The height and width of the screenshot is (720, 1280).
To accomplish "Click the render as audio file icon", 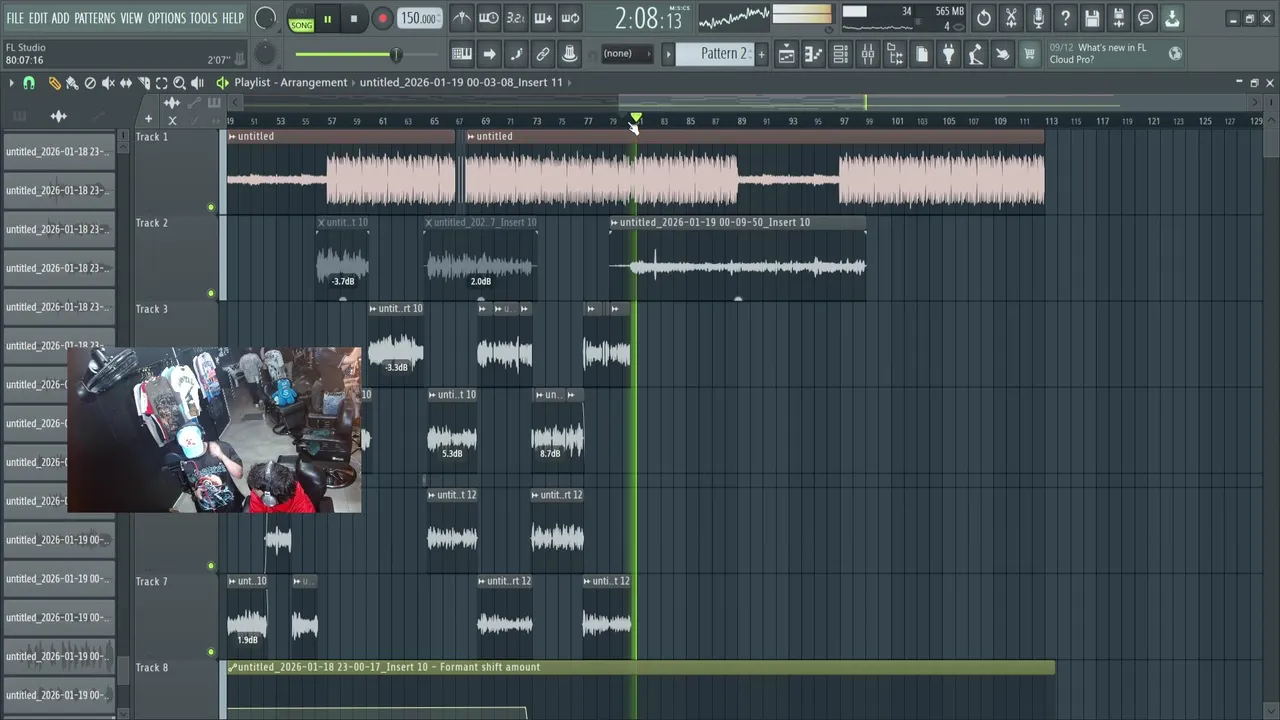I will (x=1119, y=18).
